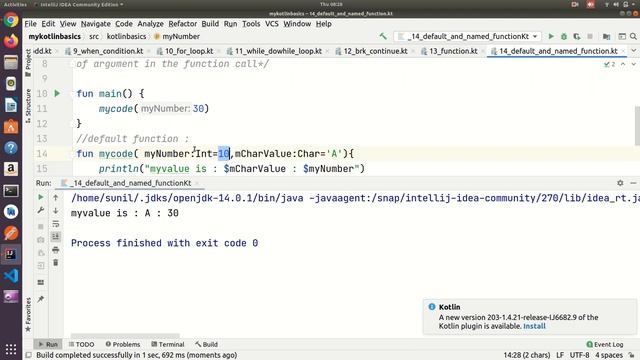Open Search Everywhere magnifier icon
Image resolution: width=640 pixels, height=360 pixels.
click(x=633, y=36)
